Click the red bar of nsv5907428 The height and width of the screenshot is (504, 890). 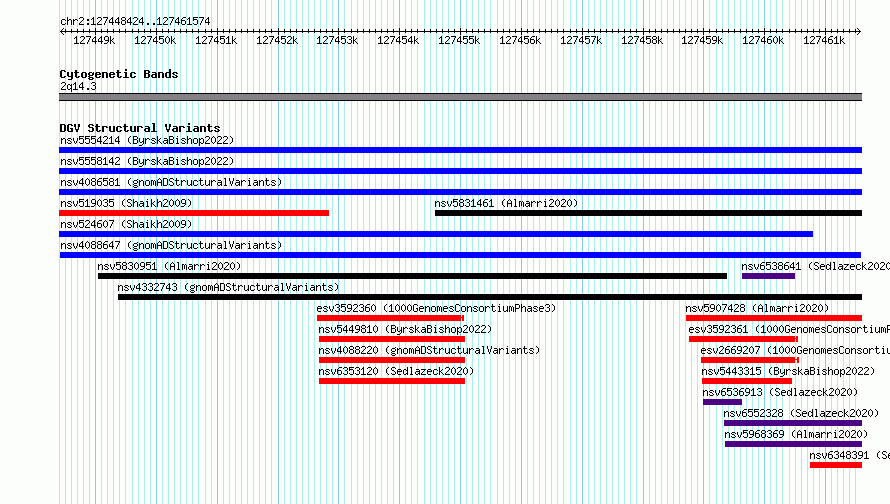point(774,318)
